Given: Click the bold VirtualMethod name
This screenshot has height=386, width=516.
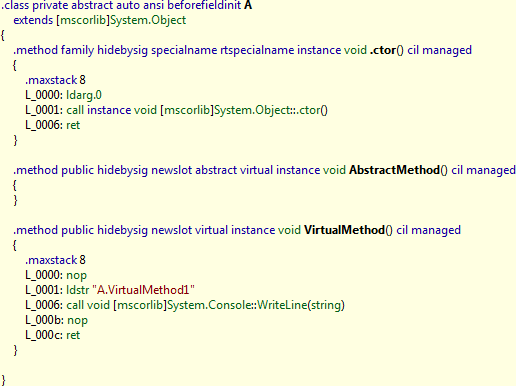Looking at the screenshot, I should (345, 230).
